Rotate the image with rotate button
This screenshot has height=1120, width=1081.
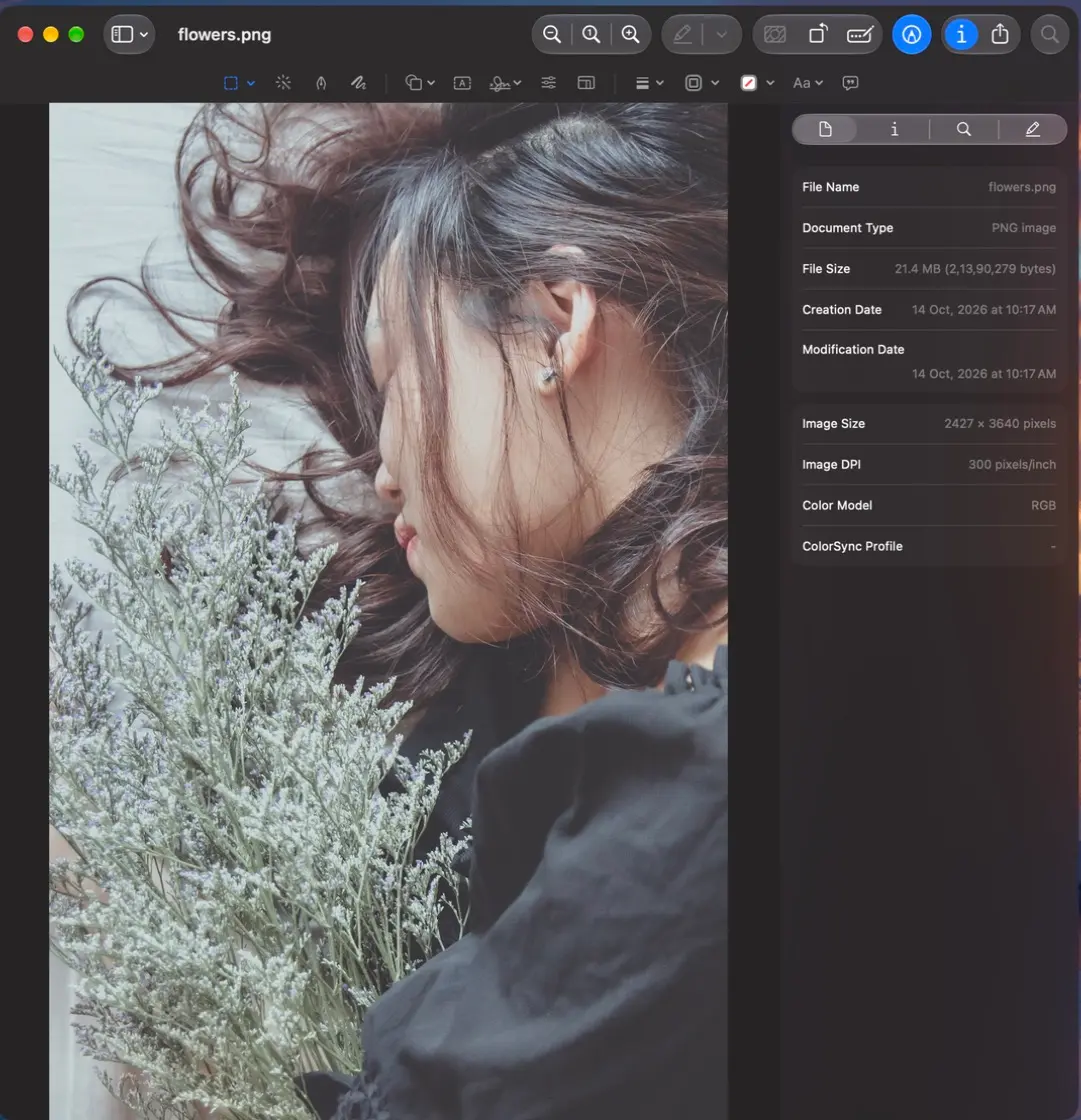point(817,34)
